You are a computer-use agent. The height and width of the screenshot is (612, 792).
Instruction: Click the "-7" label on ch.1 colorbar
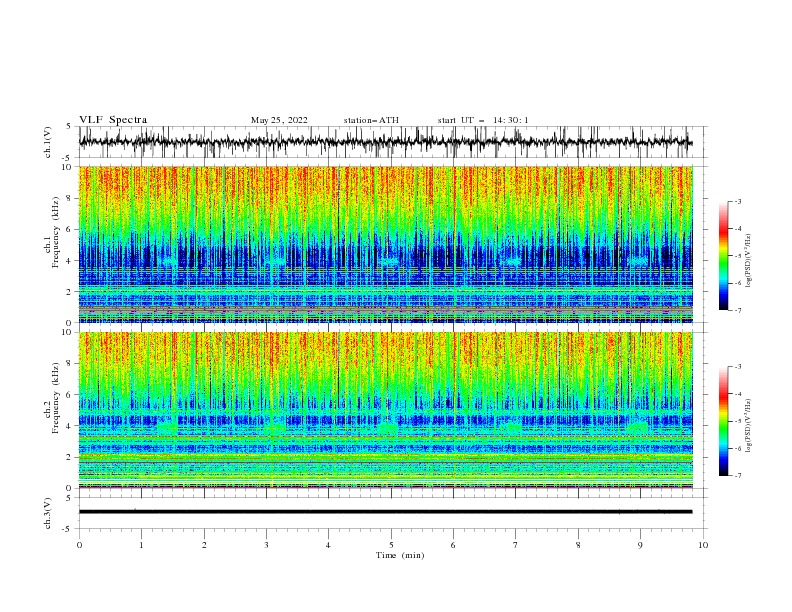[738, 310]
